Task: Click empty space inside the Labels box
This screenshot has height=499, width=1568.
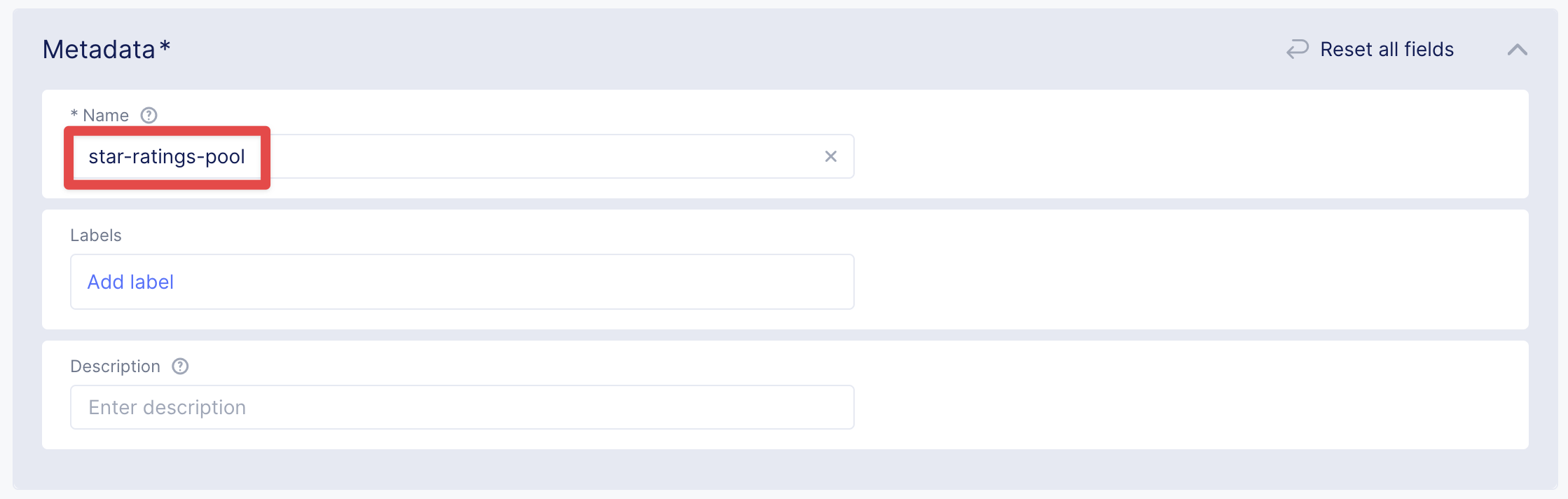Action: coord(490,282)
